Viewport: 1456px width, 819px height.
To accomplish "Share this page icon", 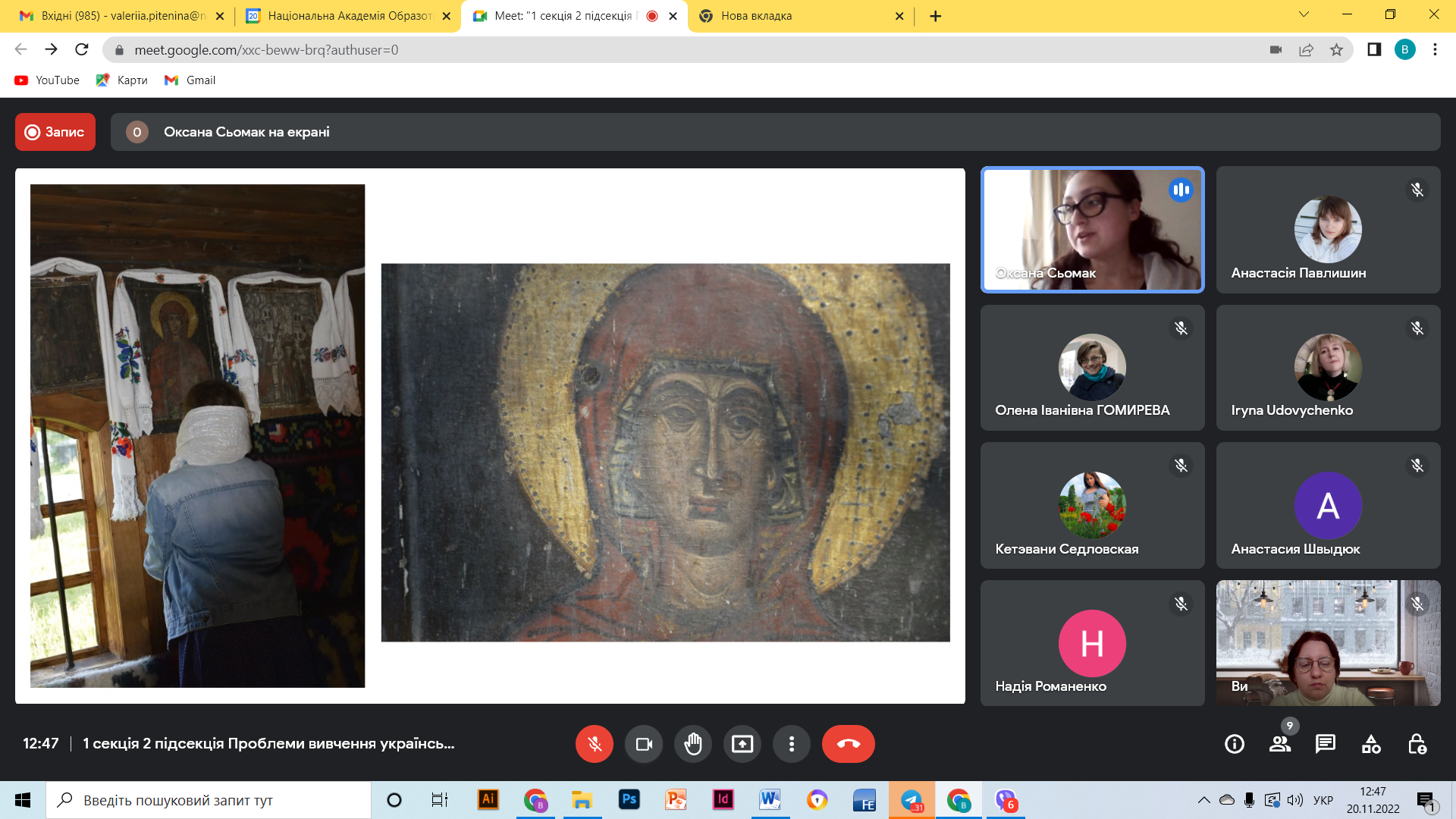I will tap(1306, 50).
